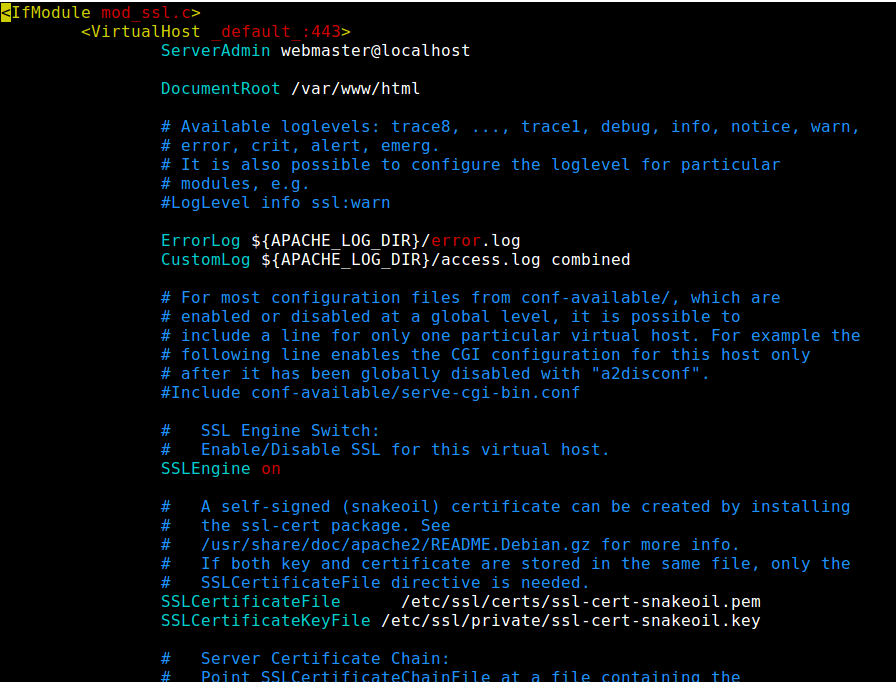Click the CustomLog directive keyword
This screenshot has height=682, width=896.
pyautogui.click(x=206, y=259)
